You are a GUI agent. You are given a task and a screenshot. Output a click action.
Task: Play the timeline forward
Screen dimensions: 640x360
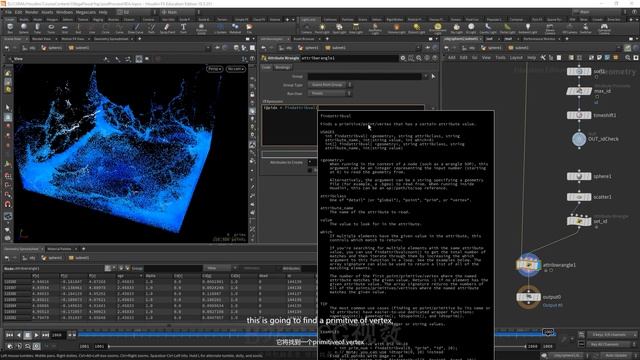36,335
